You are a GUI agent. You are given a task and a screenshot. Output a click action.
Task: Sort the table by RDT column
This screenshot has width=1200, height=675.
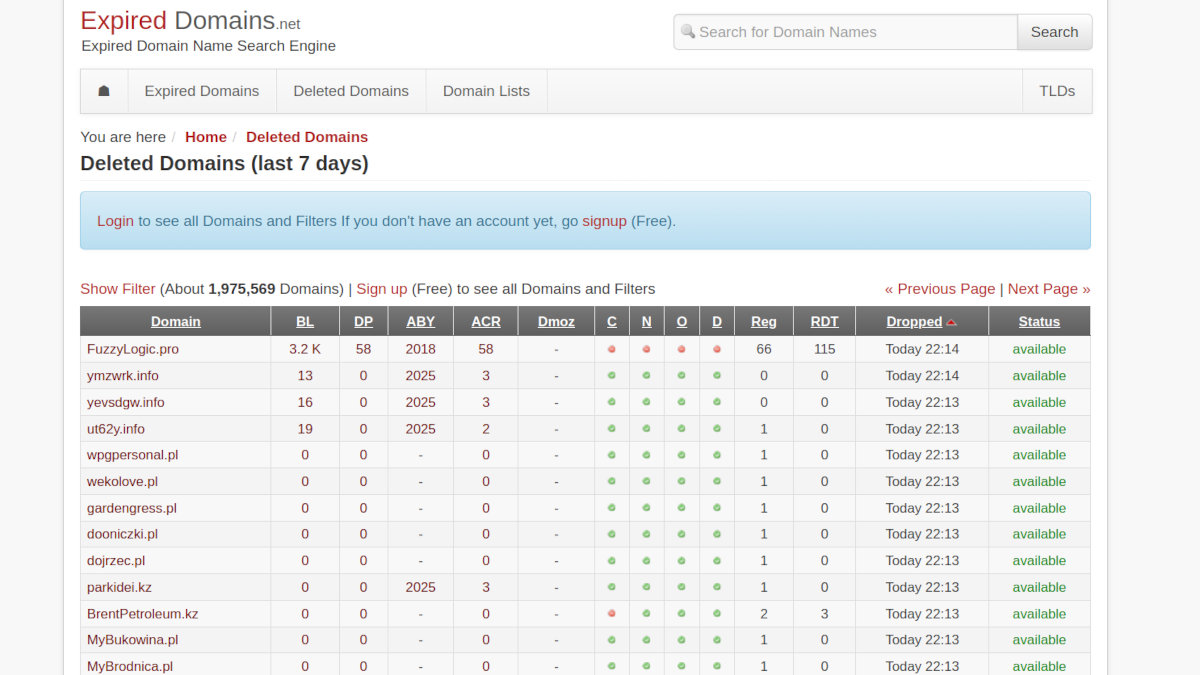[825, 322]
